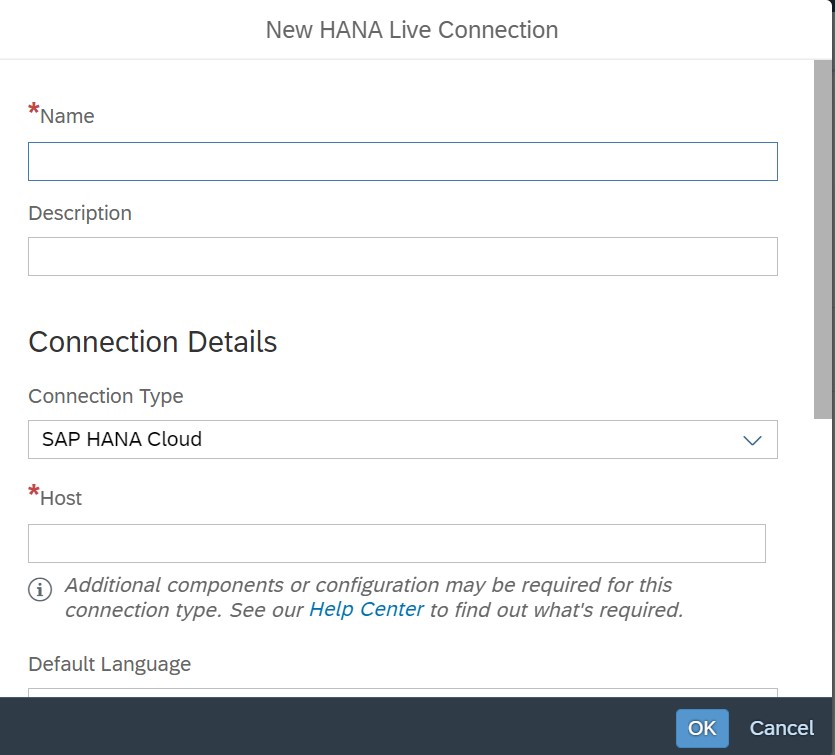Click the Default Language label
Viewport: 835px width, 755px height.
tap(109, 664)
